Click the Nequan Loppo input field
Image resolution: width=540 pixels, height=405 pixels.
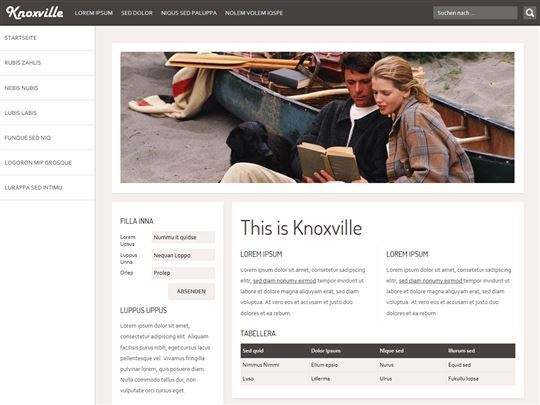(x=183, y=255)
